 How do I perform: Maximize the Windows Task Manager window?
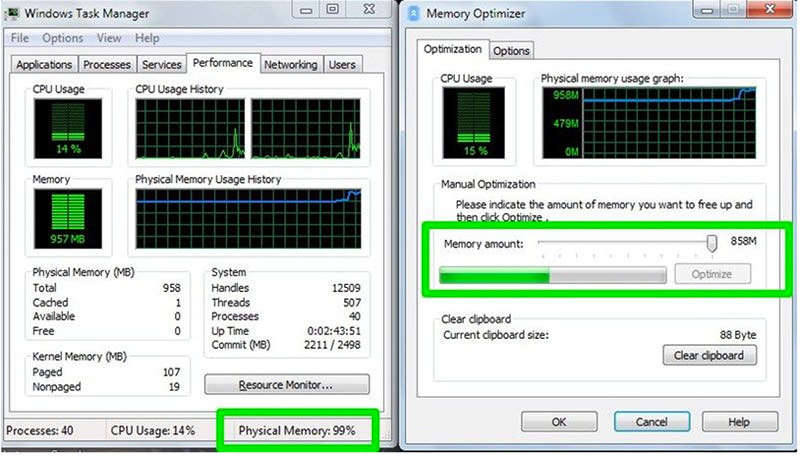coord(333,10)
